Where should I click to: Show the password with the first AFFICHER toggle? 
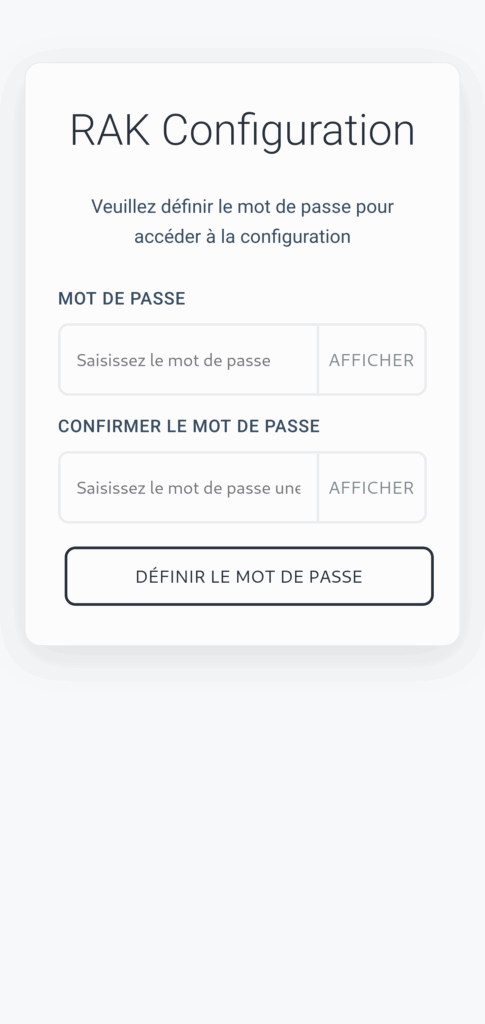[x=371, y=360]
